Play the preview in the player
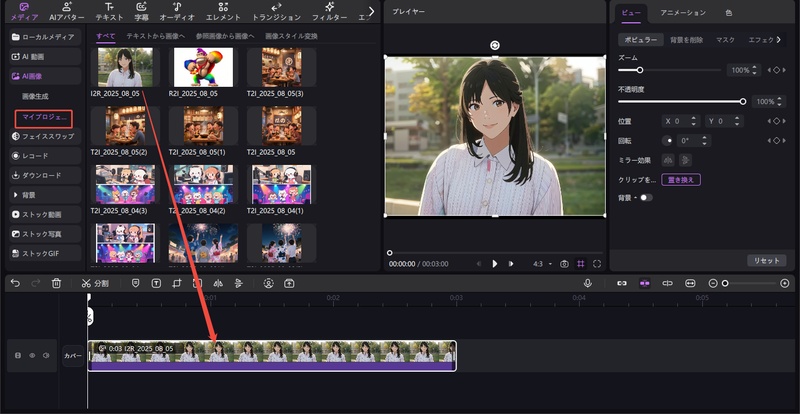This screenshot has height=414, width=800. click(x=494, y=264)
